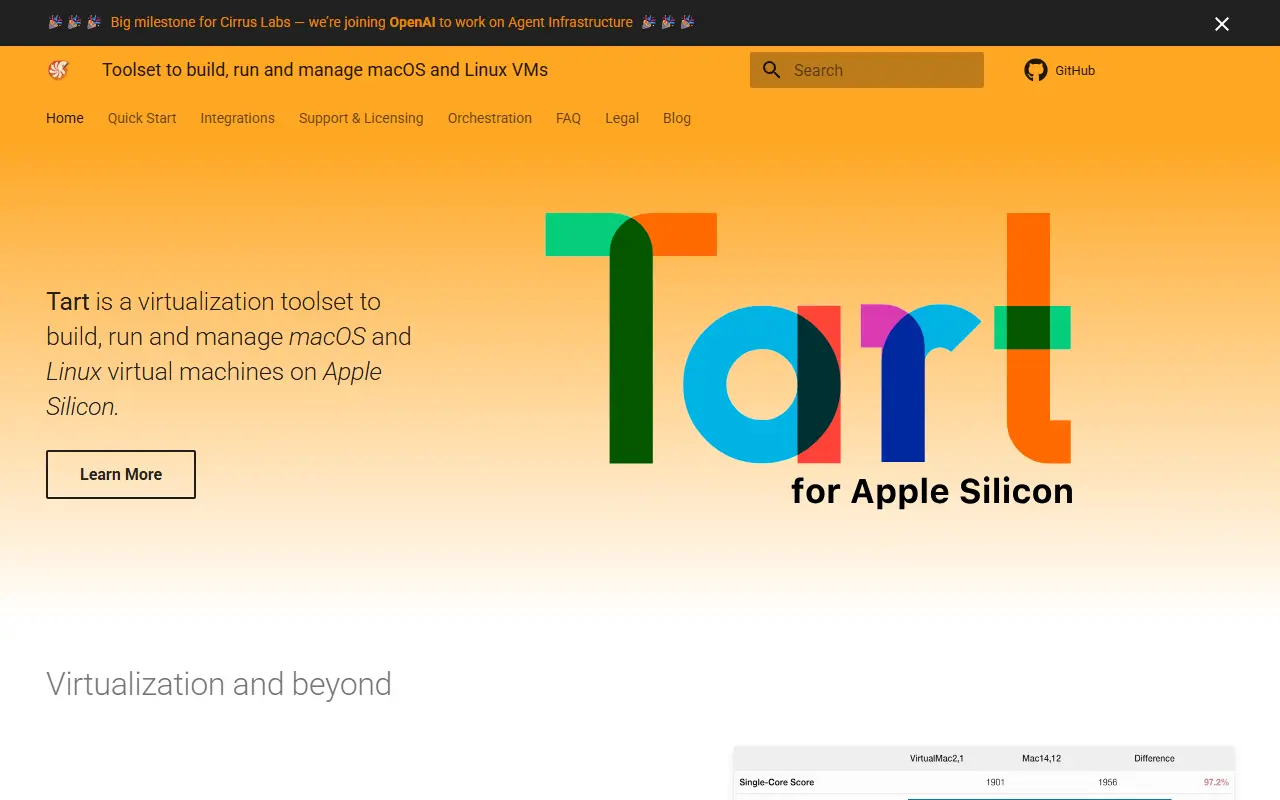
Task: Open the benchmark comparison table image
Action: 984,772
